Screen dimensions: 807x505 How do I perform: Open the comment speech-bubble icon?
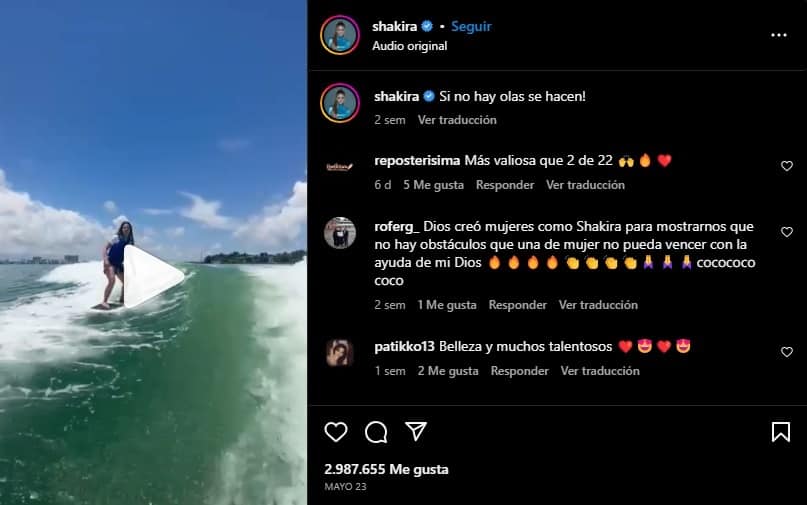pyautogui.click(x=376, y=432)
